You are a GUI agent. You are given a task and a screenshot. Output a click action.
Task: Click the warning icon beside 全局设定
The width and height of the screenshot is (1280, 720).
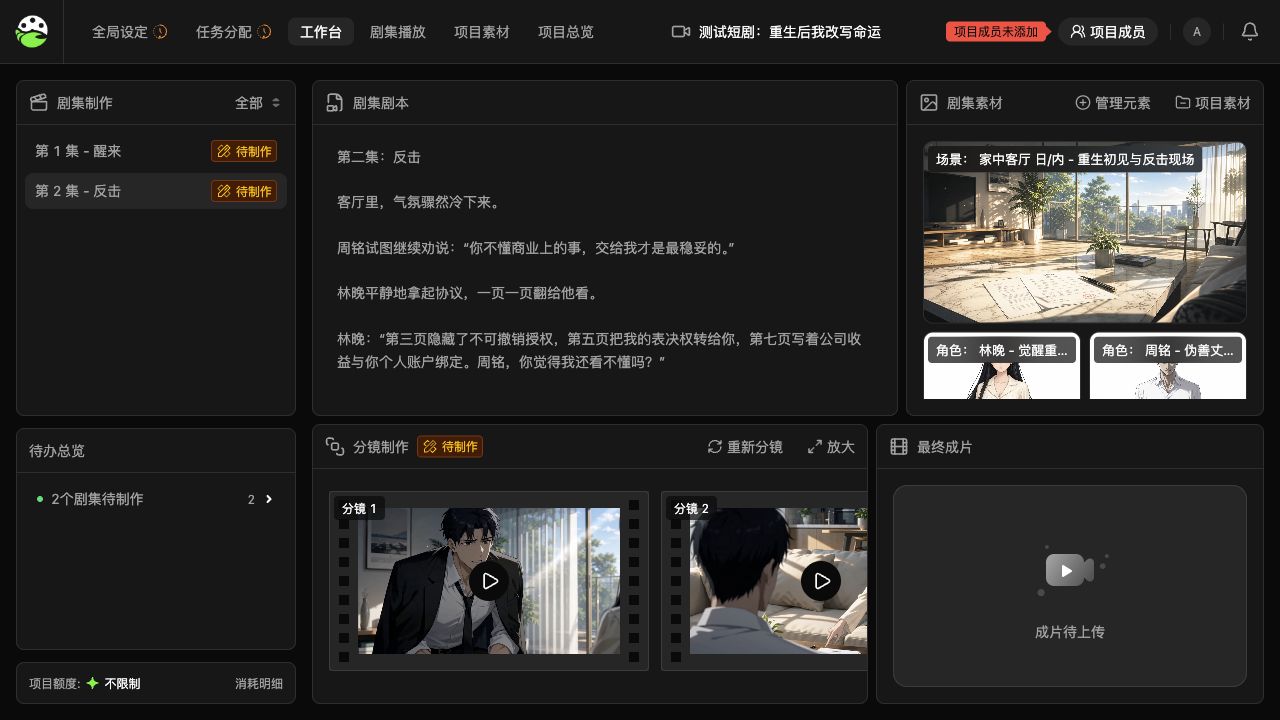[x=160, y=32]
